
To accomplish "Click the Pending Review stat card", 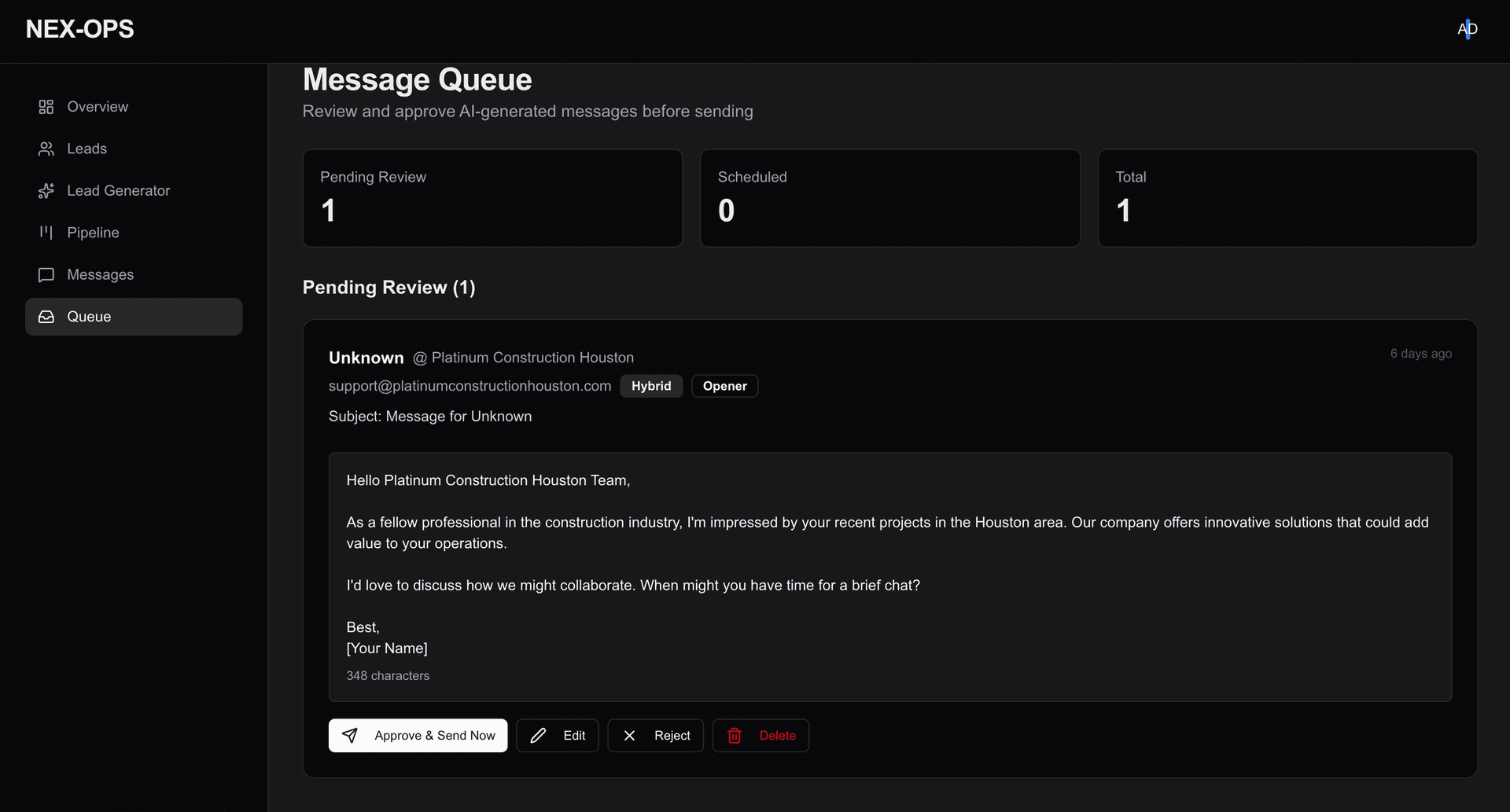I will coord(492,197).
